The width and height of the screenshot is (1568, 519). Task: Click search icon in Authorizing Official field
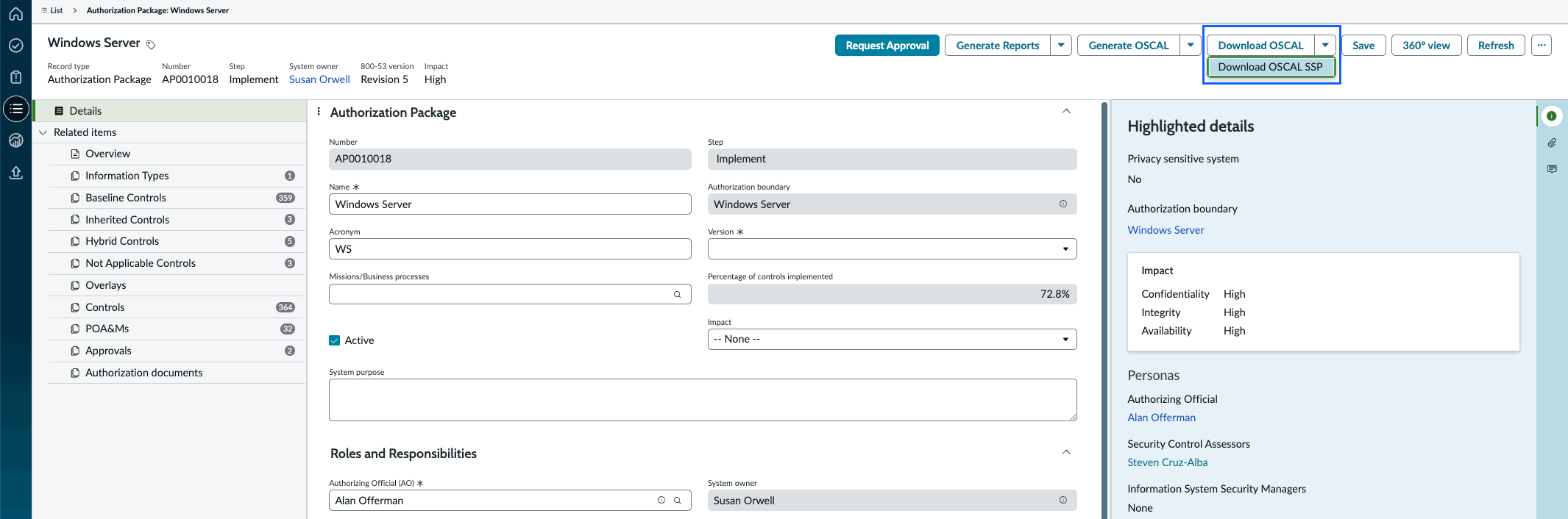coord(677,500)
